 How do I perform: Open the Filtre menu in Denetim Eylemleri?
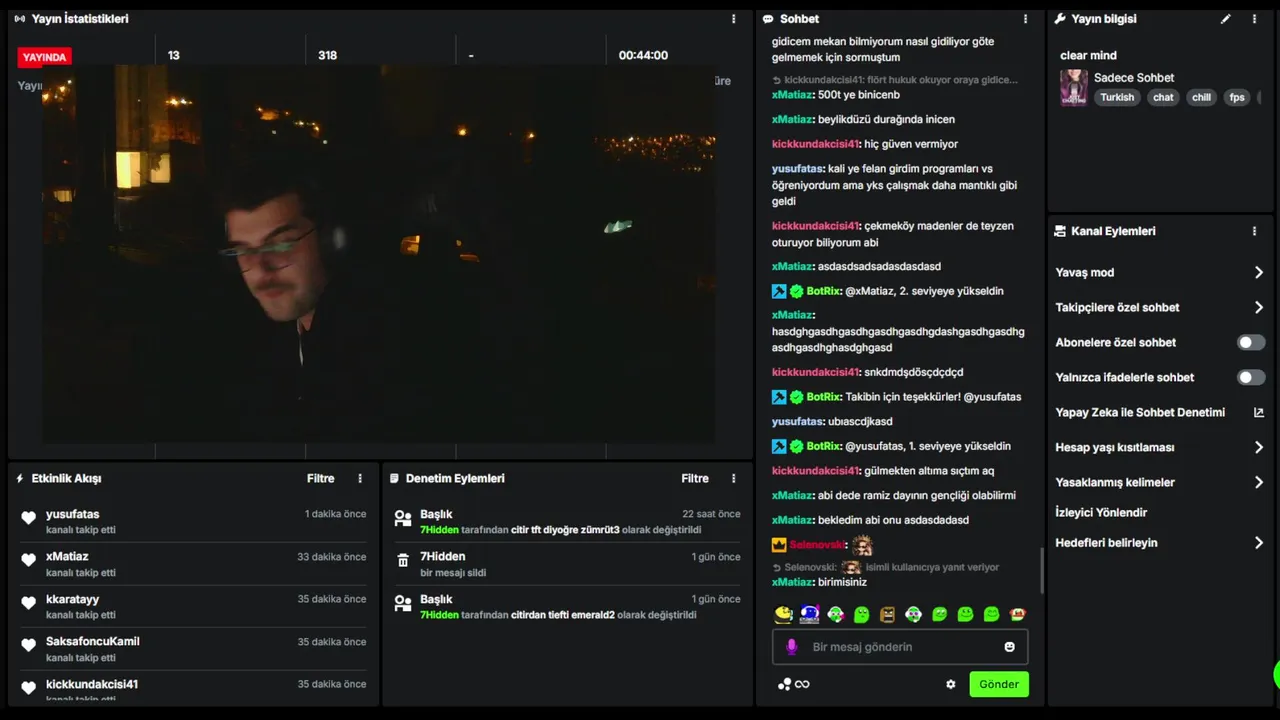coord(695,478)
